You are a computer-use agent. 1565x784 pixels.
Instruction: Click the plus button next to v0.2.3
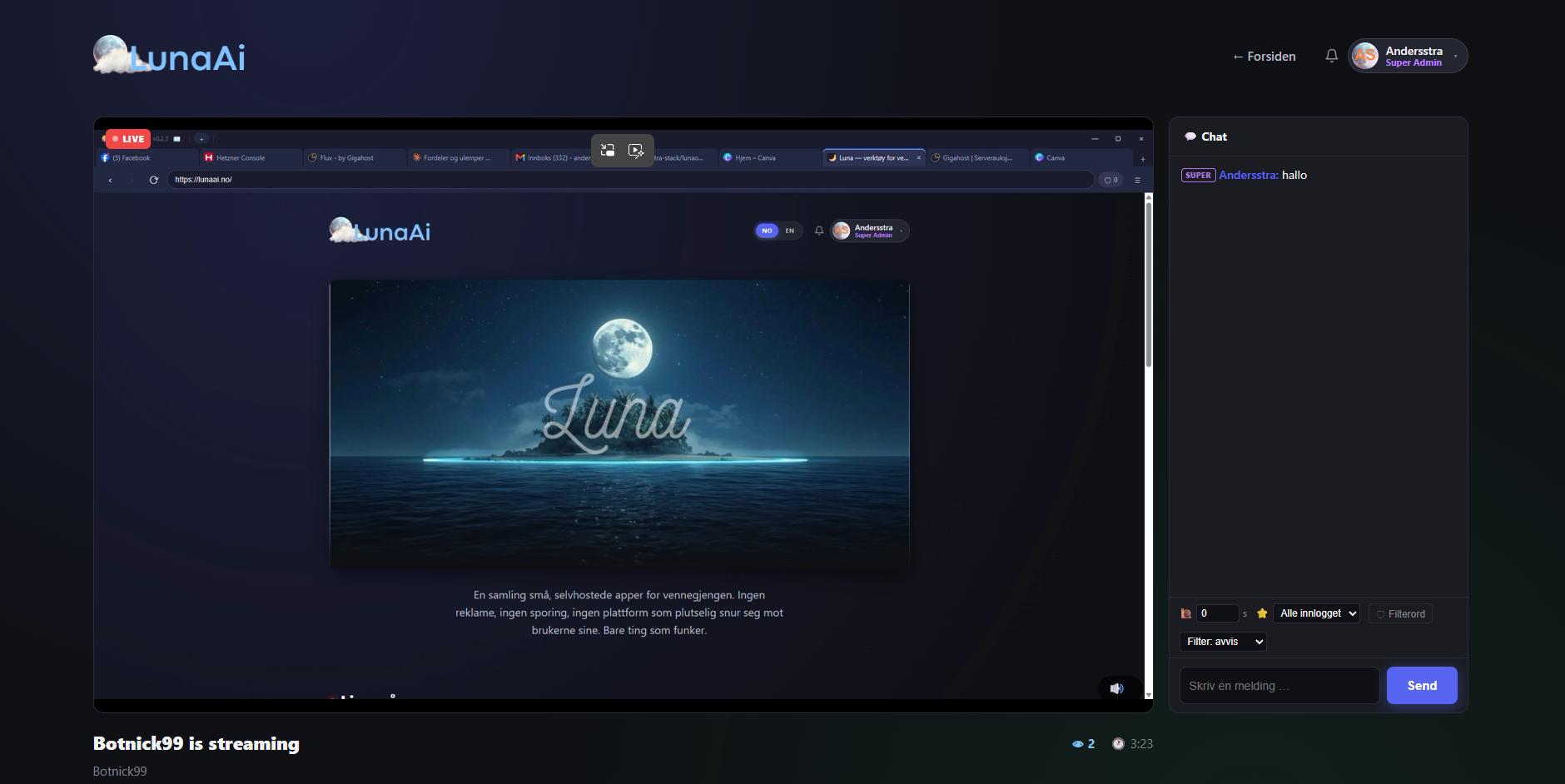click(201, 139)
